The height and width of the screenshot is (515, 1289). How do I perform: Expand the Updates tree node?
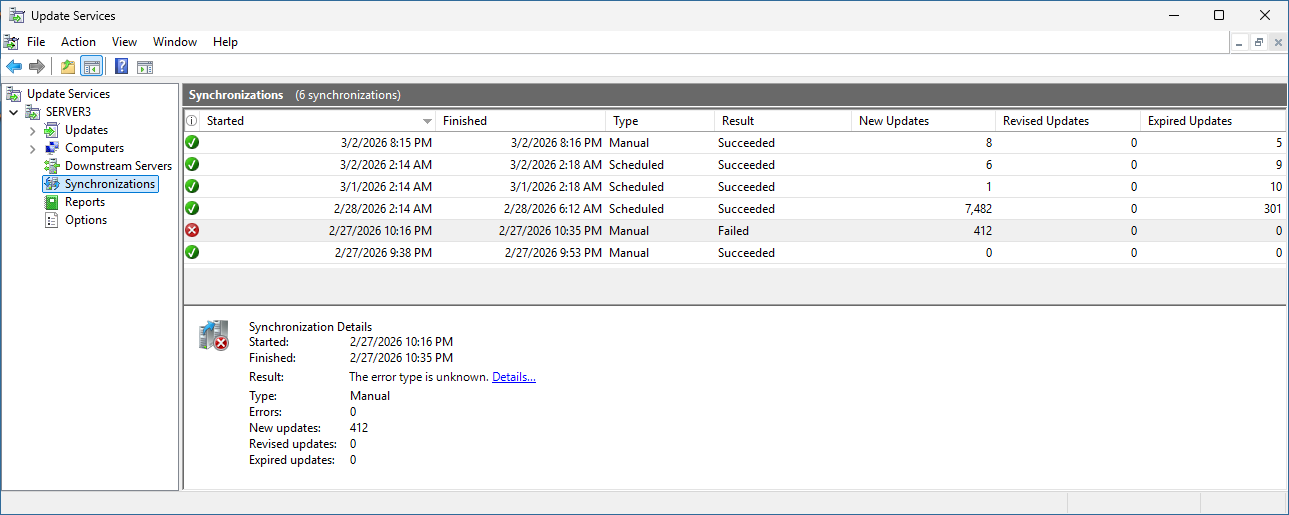click(32, 130)
